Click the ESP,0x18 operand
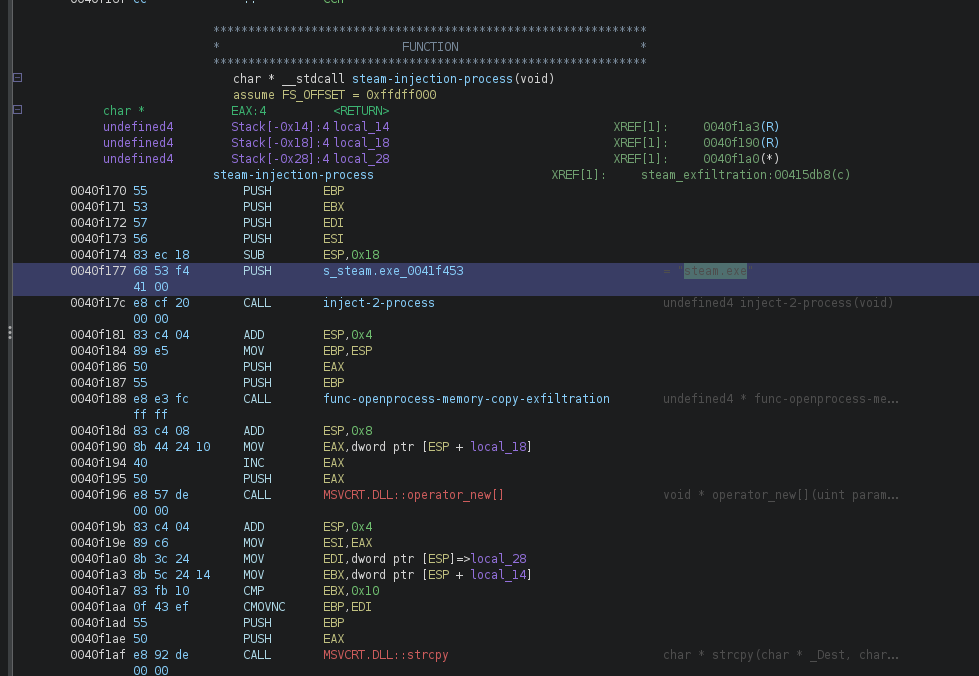979x676 pixels. click(351, 255)
